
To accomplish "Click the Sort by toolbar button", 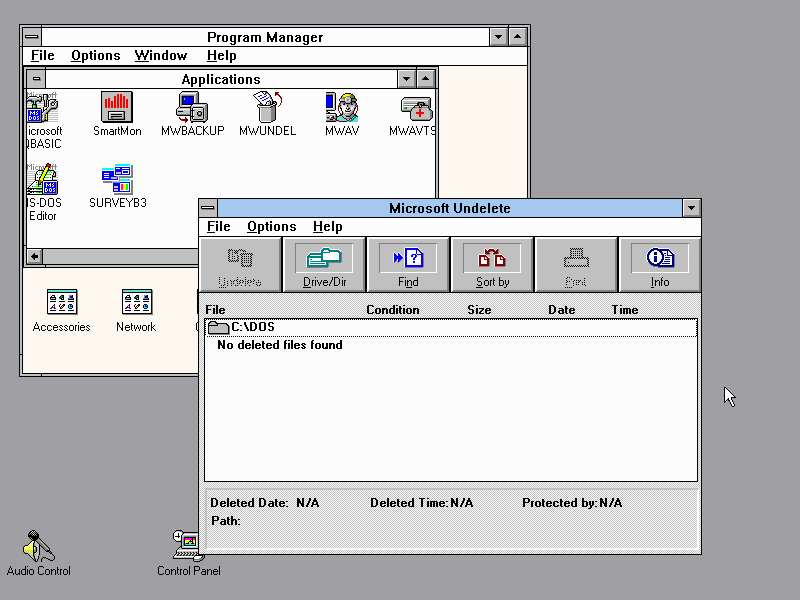I will coord(492,265).
